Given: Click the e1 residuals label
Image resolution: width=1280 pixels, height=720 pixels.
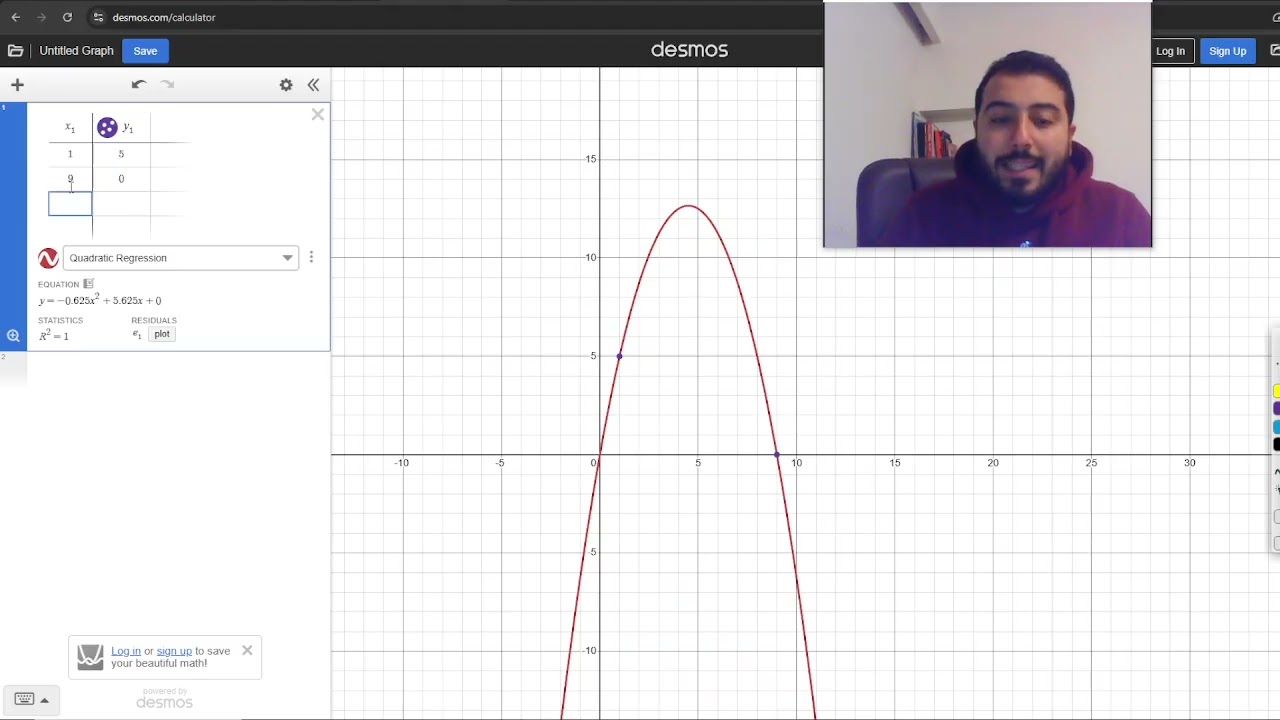Looking at the screenshot, I should coord(137,334).
